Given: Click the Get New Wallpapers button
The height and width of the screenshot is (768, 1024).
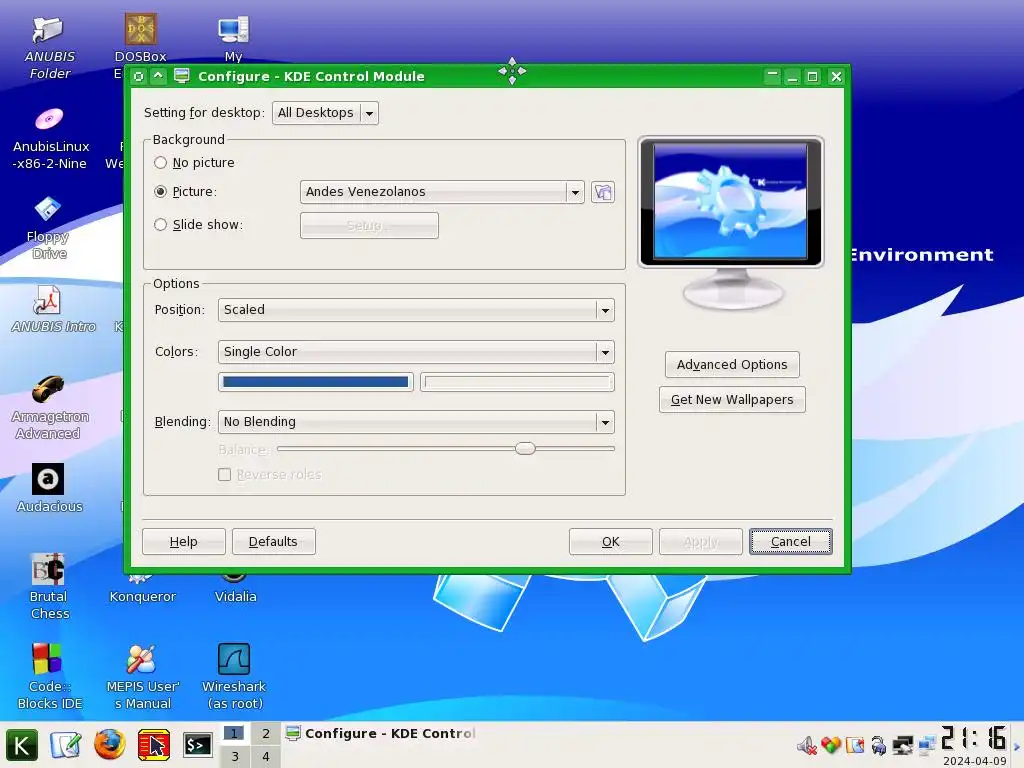Looking at the screenshot, I should (732, 400).
